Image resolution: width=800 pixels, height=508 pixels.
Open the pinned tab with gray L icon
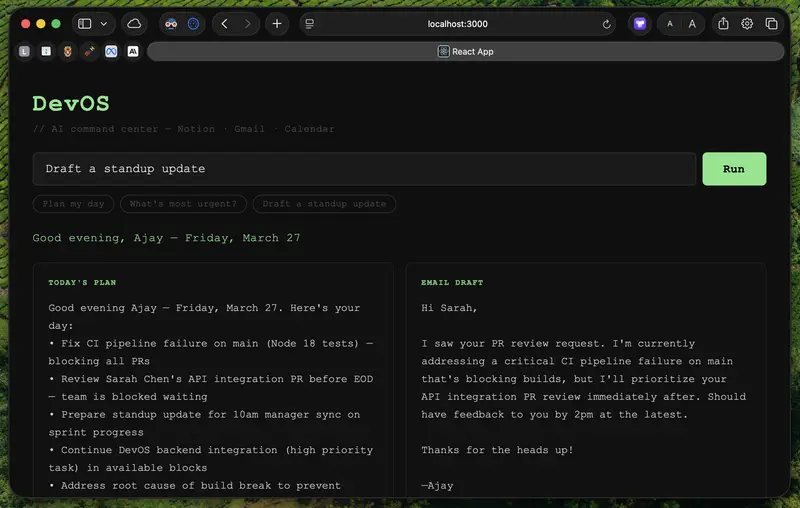tap(24, 52)
